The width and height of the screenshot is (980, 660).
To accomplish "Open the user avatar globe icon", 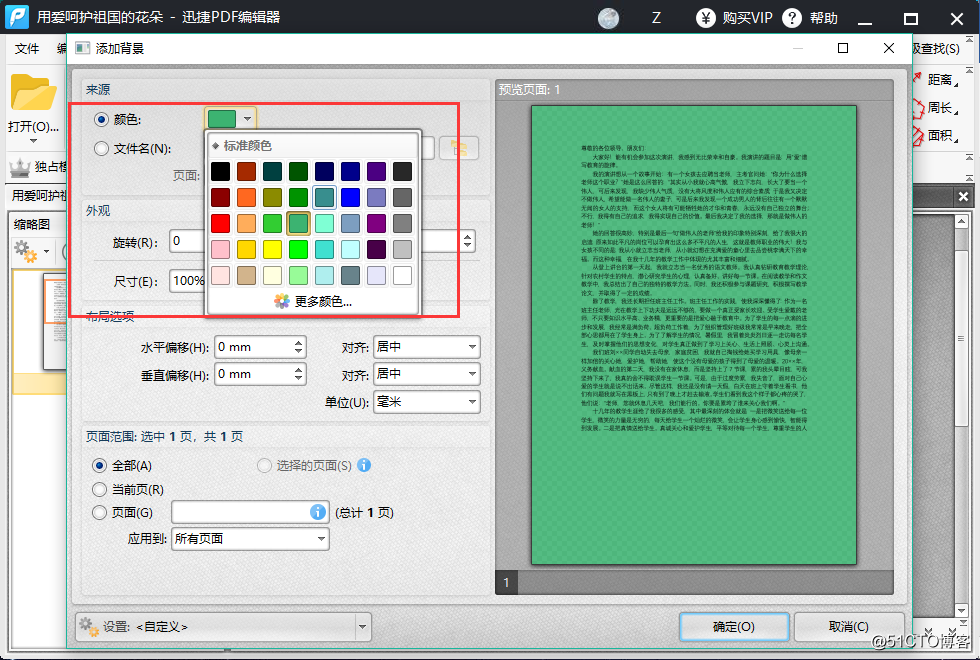I will (x=608, y=18).
